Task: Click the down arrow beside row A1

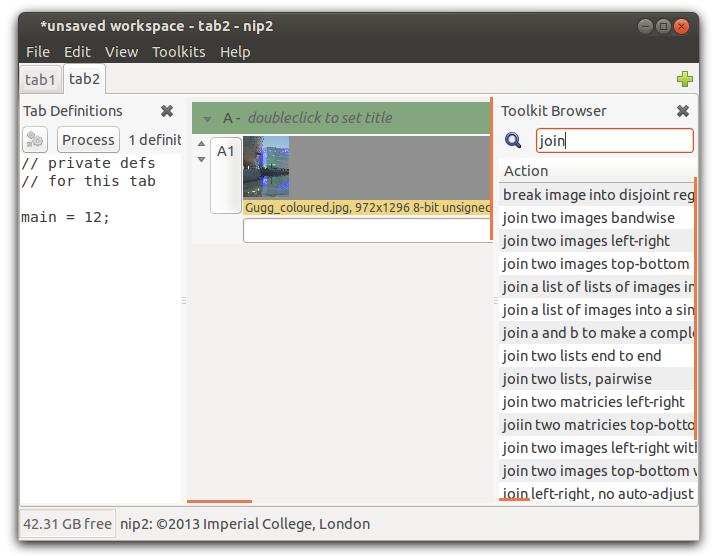Action: click(x=201, y=159)
